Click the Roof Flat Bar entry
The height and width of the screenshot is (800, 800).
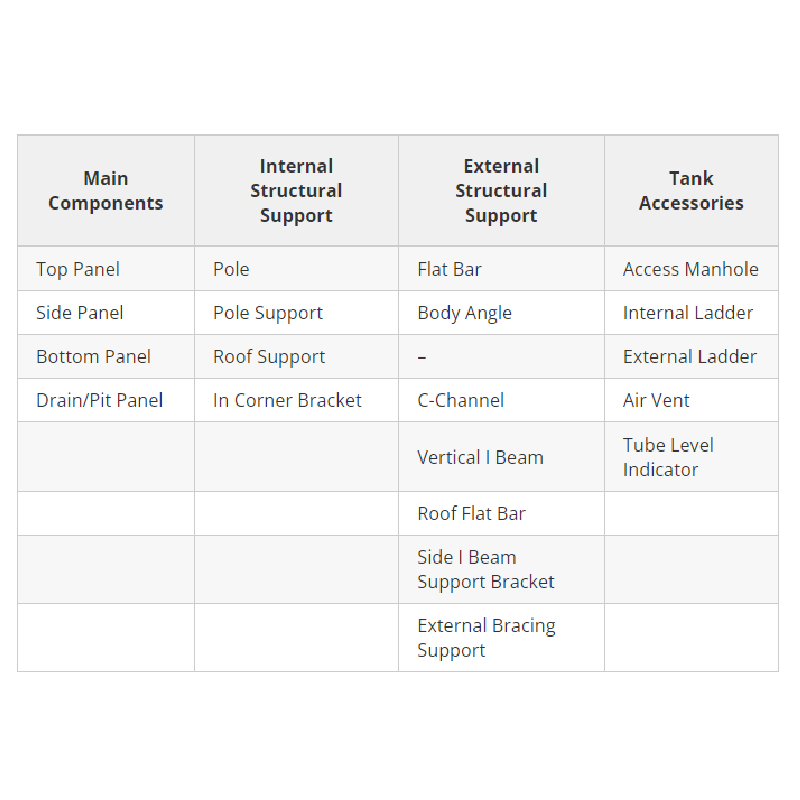[x=471, y=513]
